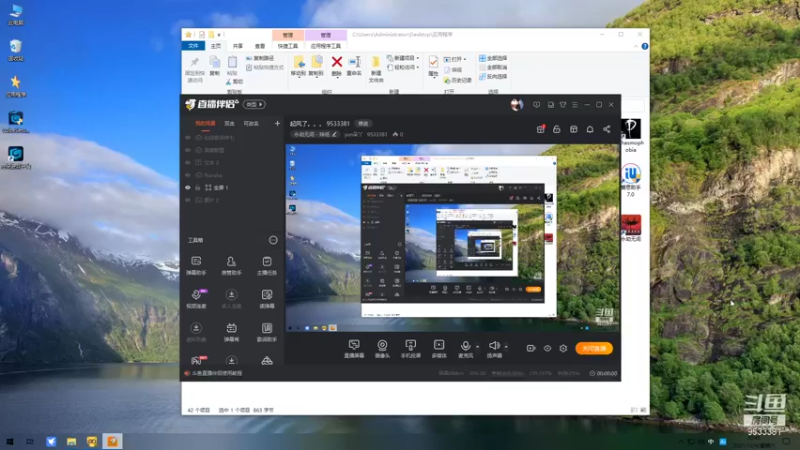
Task: Open streaming settings gear icon
Action: (563, 348)
